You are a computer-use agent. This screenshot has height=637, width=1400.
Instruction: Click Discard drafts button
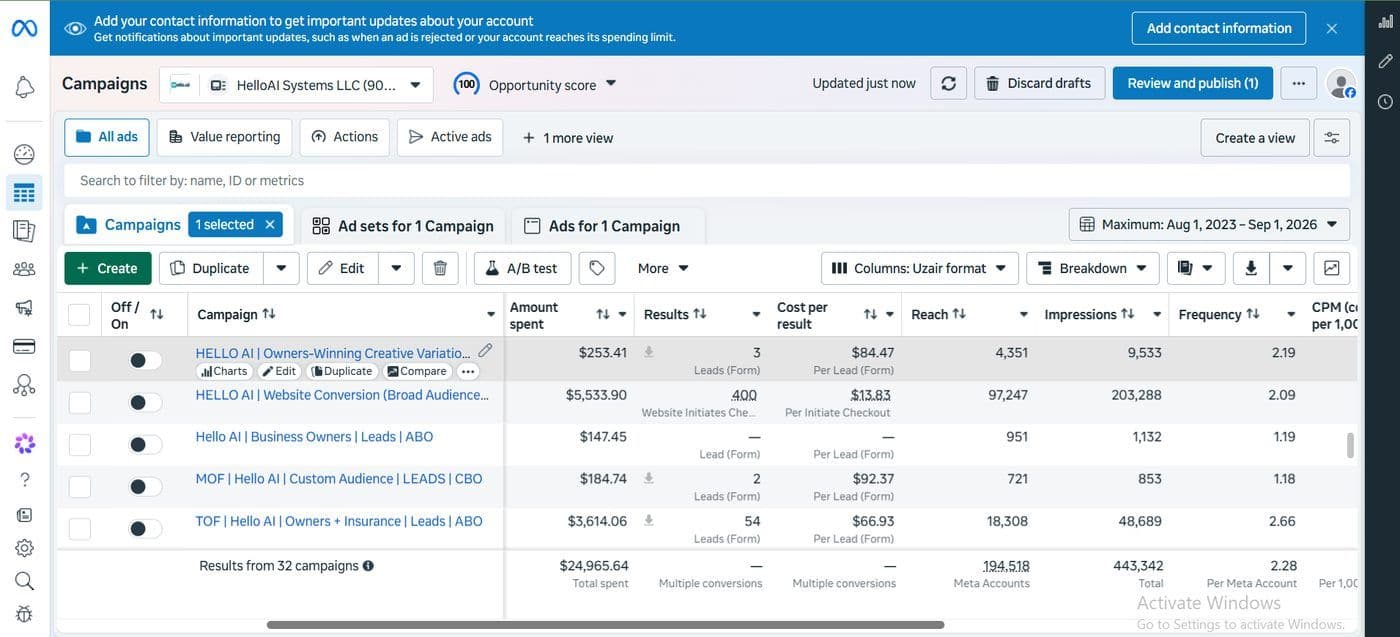1040,83
